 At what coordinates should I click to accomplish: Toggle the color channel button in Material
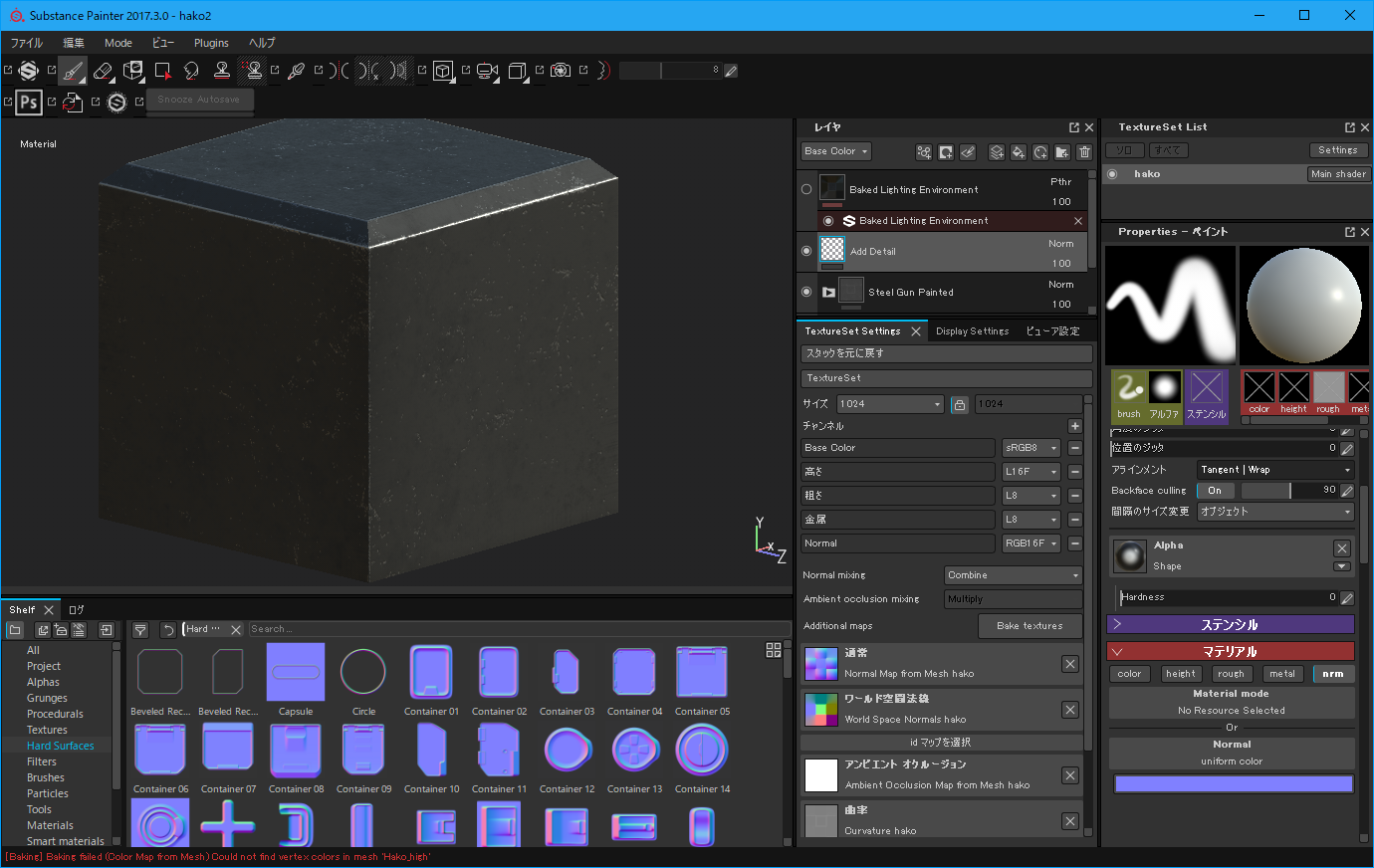[1129, 674]
